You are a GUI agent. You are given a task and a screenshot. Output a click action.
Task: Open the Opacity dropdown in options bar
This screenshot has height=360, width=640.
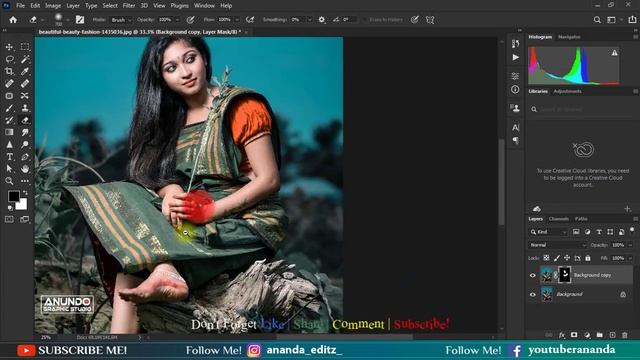click(177, 20)
